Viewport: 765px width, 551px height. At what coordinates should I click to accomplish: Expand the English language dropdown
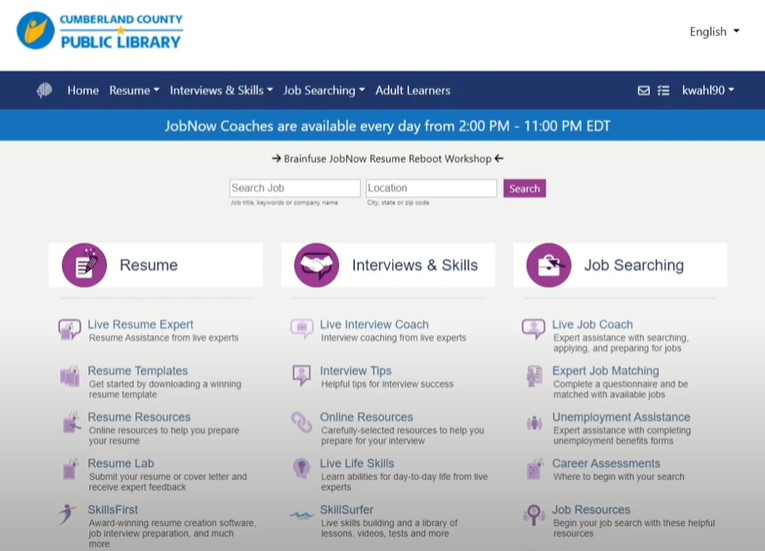point(714,32)
